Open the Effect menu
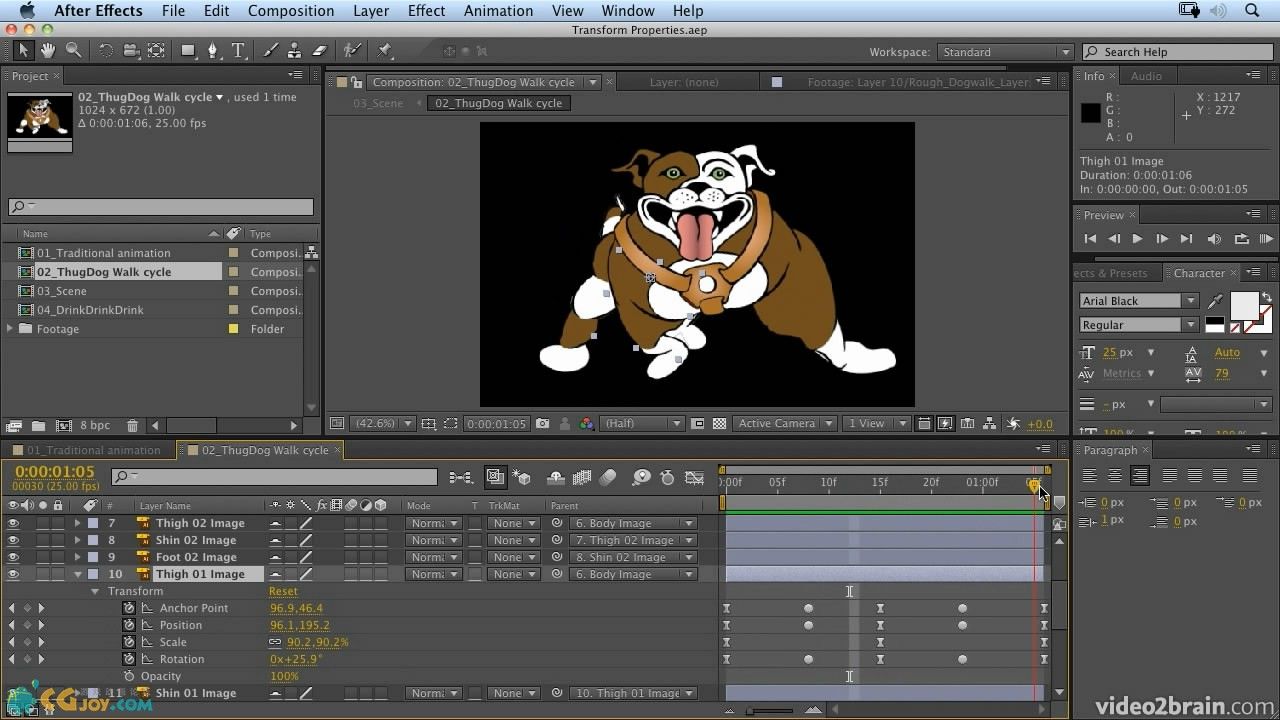1280x720 pixels. (427, 11)
